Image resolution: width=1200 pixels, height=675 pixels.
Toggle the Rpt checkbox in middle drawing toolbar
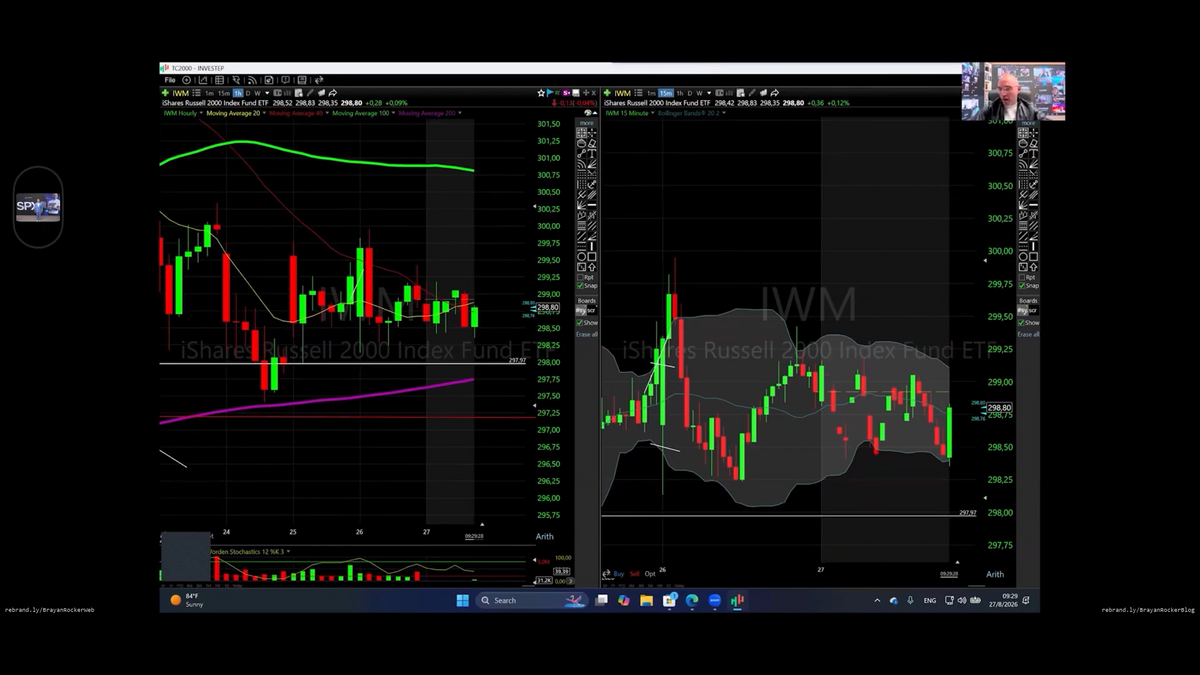(580, 277)
